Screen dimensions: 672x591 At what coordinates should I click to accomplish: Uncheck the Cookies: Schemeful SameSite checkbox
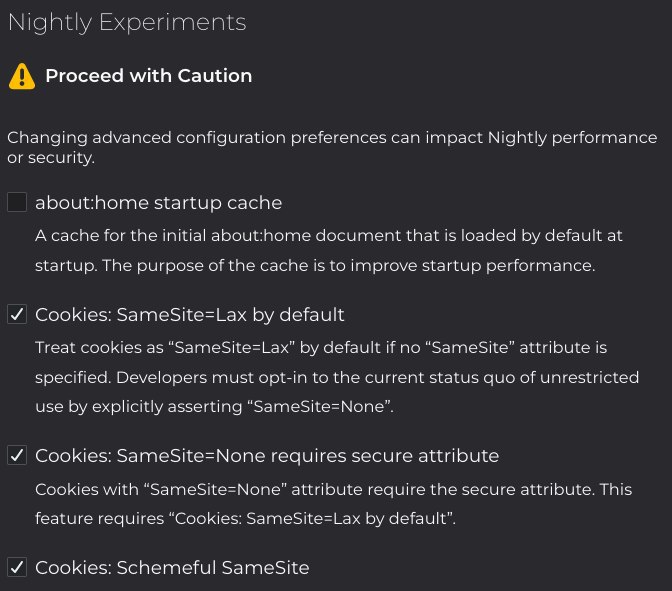[17, 567]
